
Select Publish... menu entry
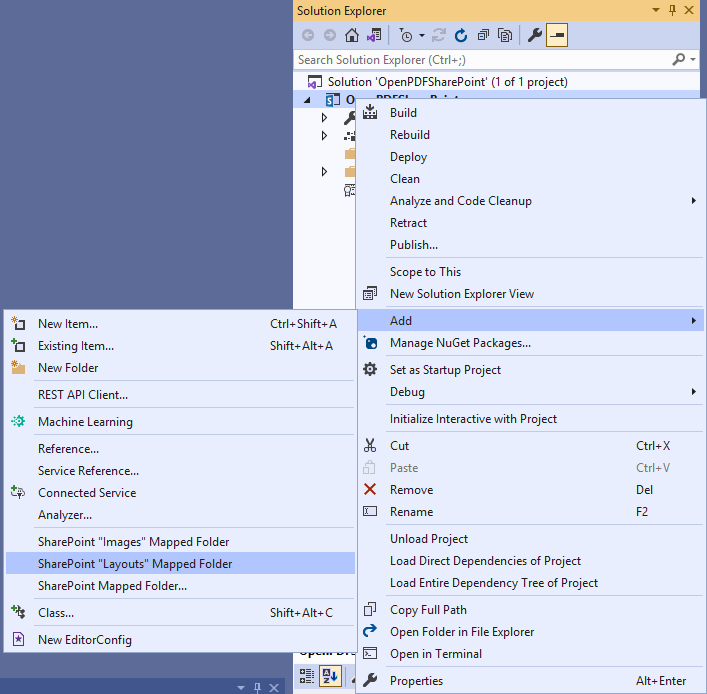click(x=530, y=245)
